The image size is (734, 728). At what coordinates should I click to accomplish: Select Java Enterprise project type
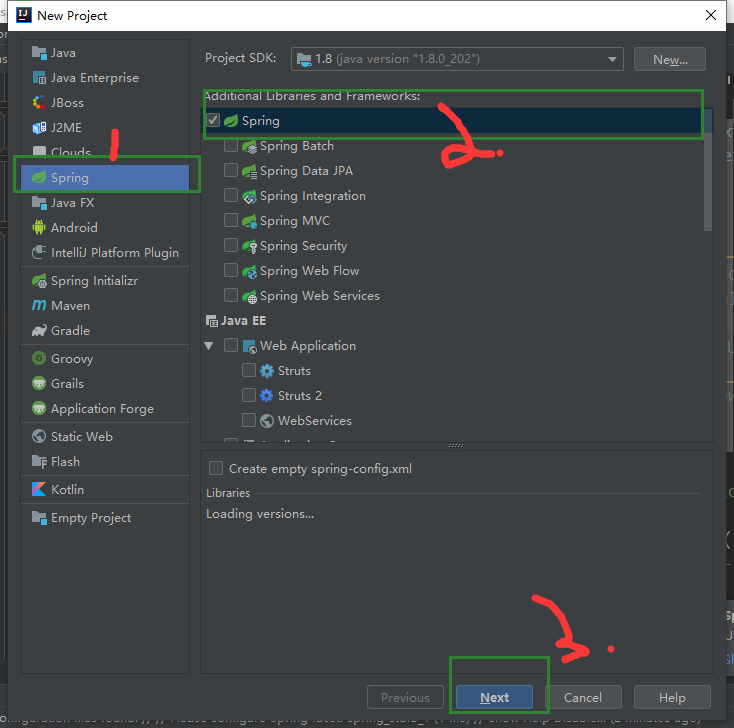105,78
